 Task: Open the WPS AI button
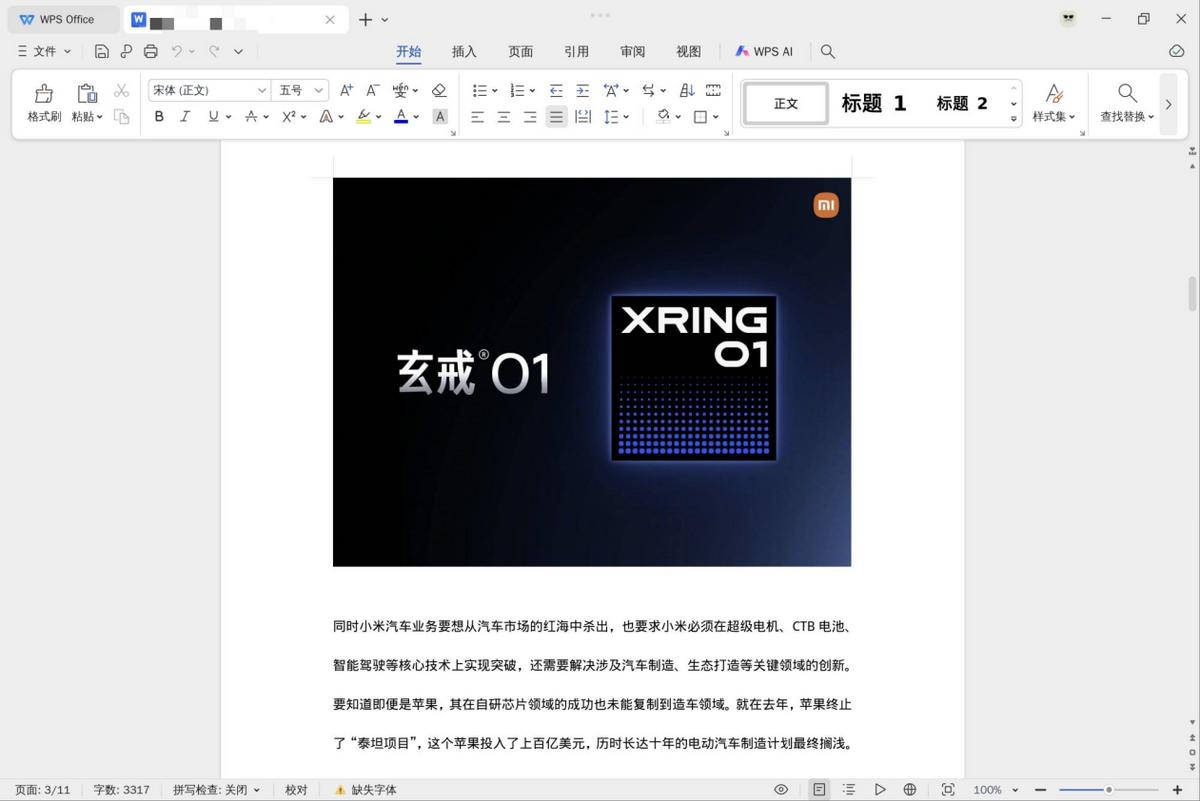pyautogui.click(x=764, y=51)
